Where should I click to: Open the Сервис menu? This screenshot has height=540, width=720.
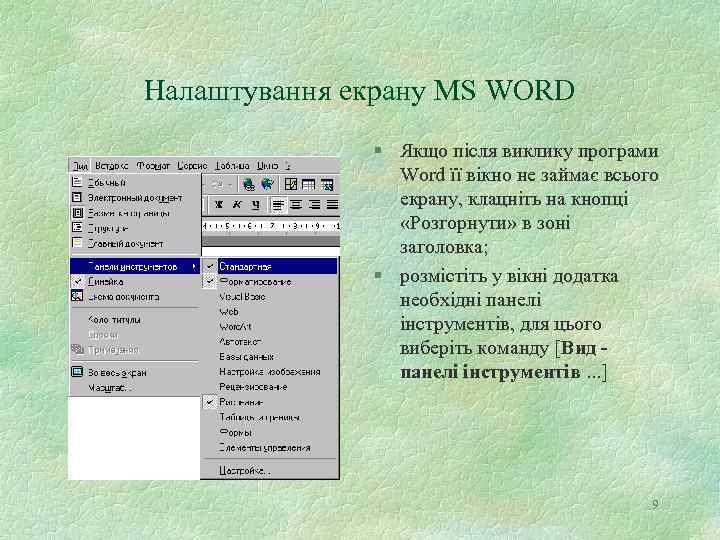coord(192,166)
